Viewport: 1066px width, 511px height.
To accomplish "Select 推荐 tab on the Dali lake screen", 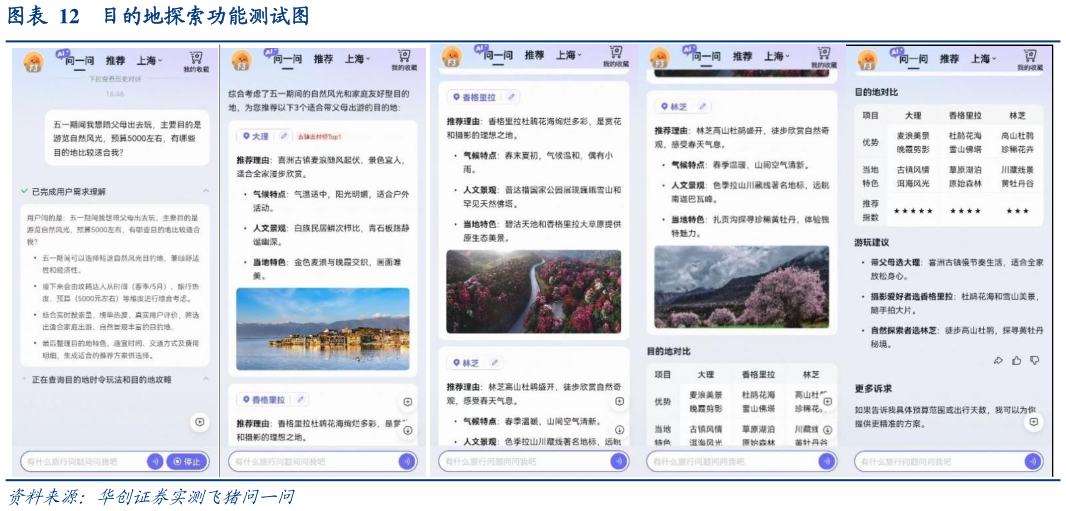I will tap(324, 58).
